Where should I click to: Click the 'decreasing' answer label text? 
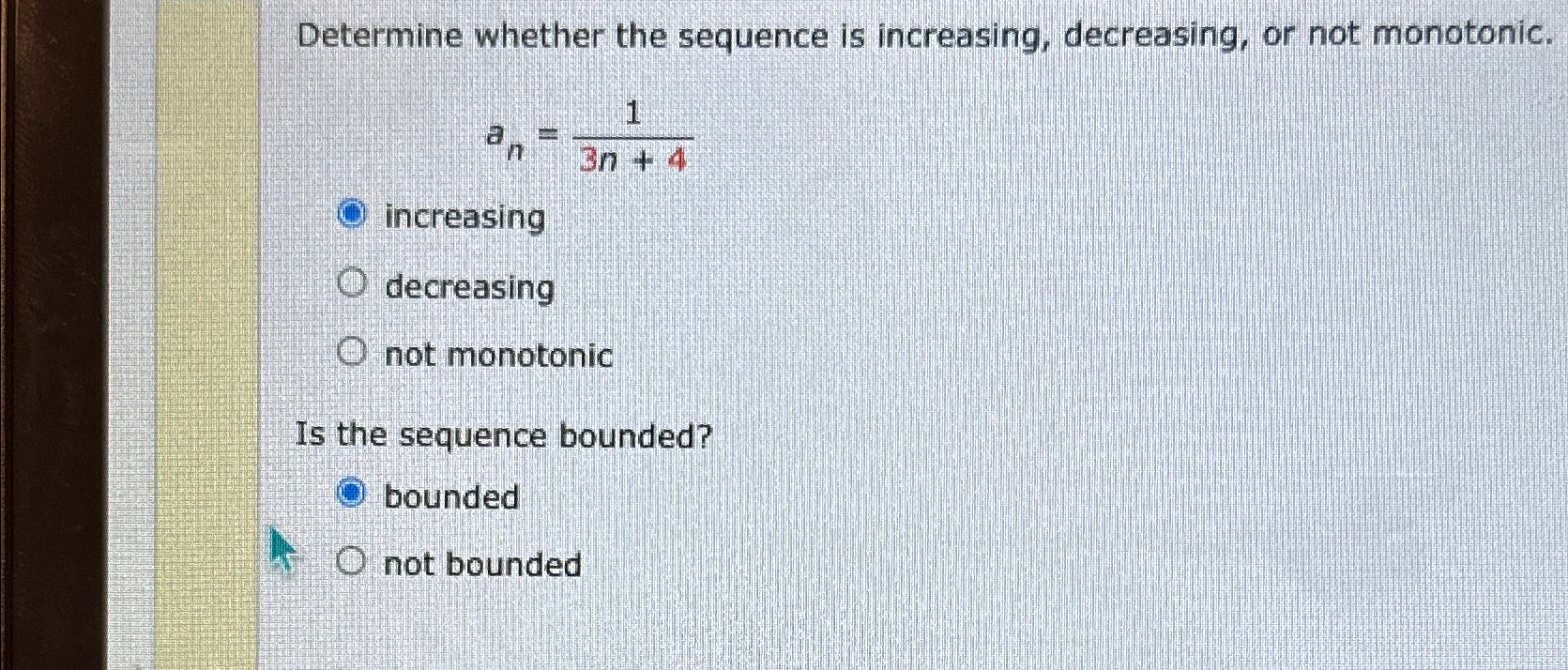pos(470,287)
